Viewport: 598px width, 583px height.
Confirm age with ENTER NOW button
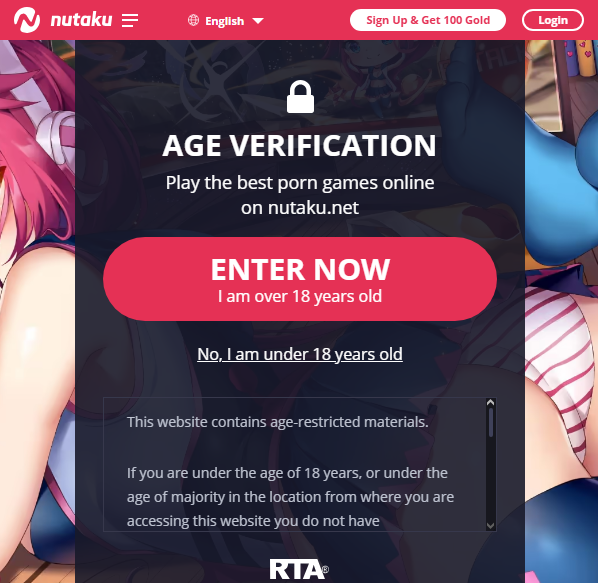(300, 279)
